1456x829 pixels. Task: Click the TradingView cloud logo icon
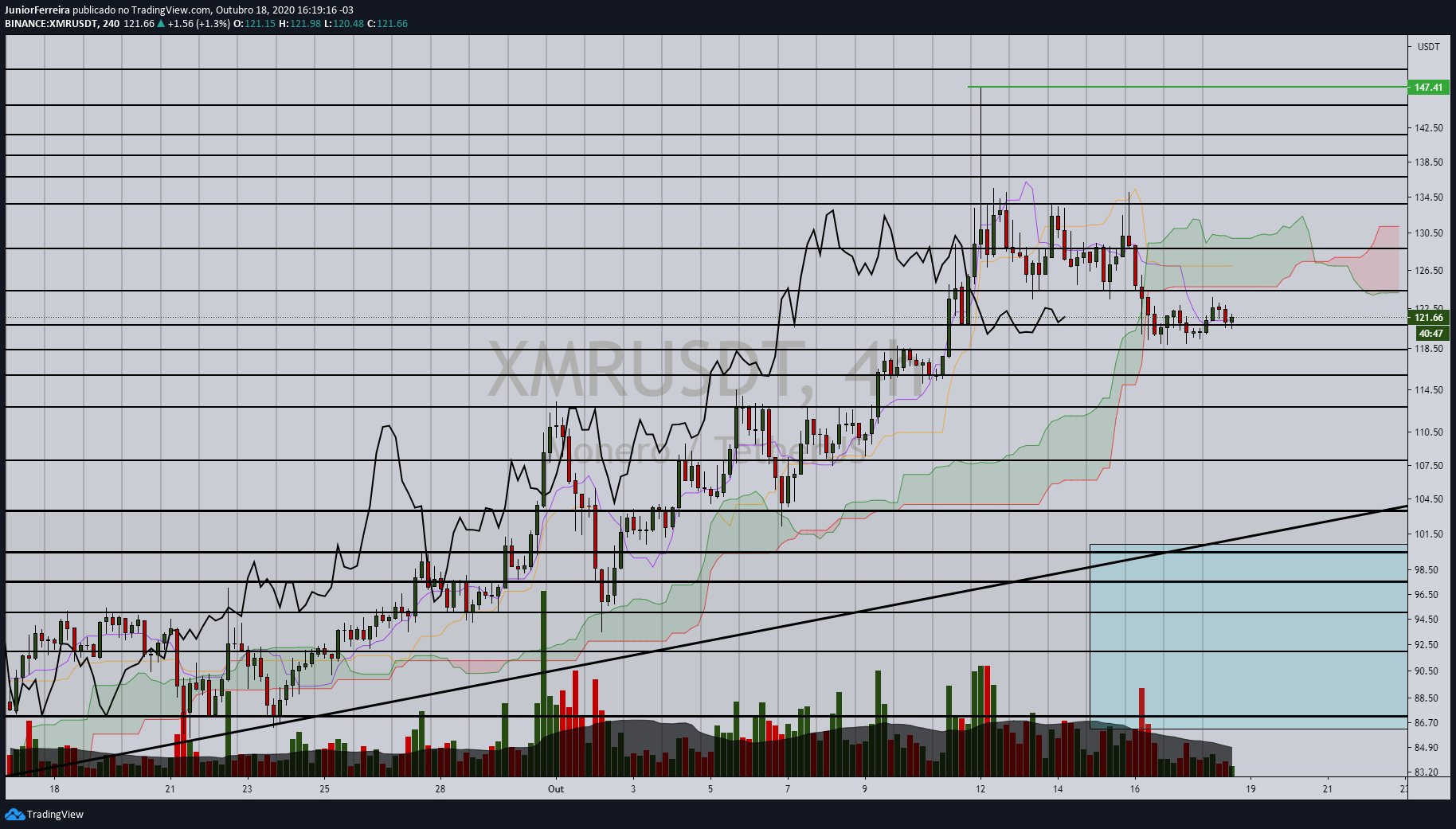(x=14, y=814)
